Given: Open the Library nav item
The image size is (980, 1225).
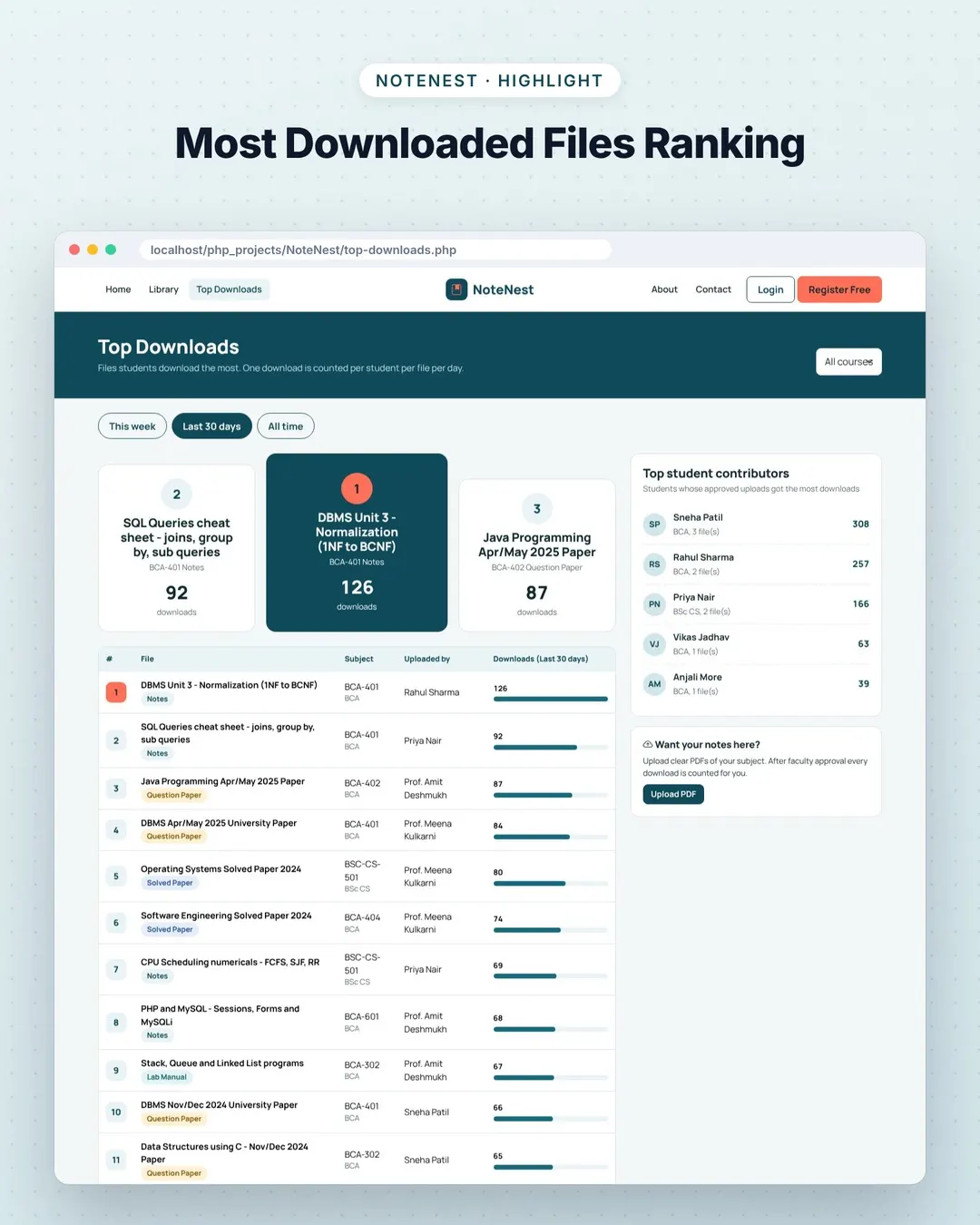Looking at the screenshot, I should (x=163, y=289).
